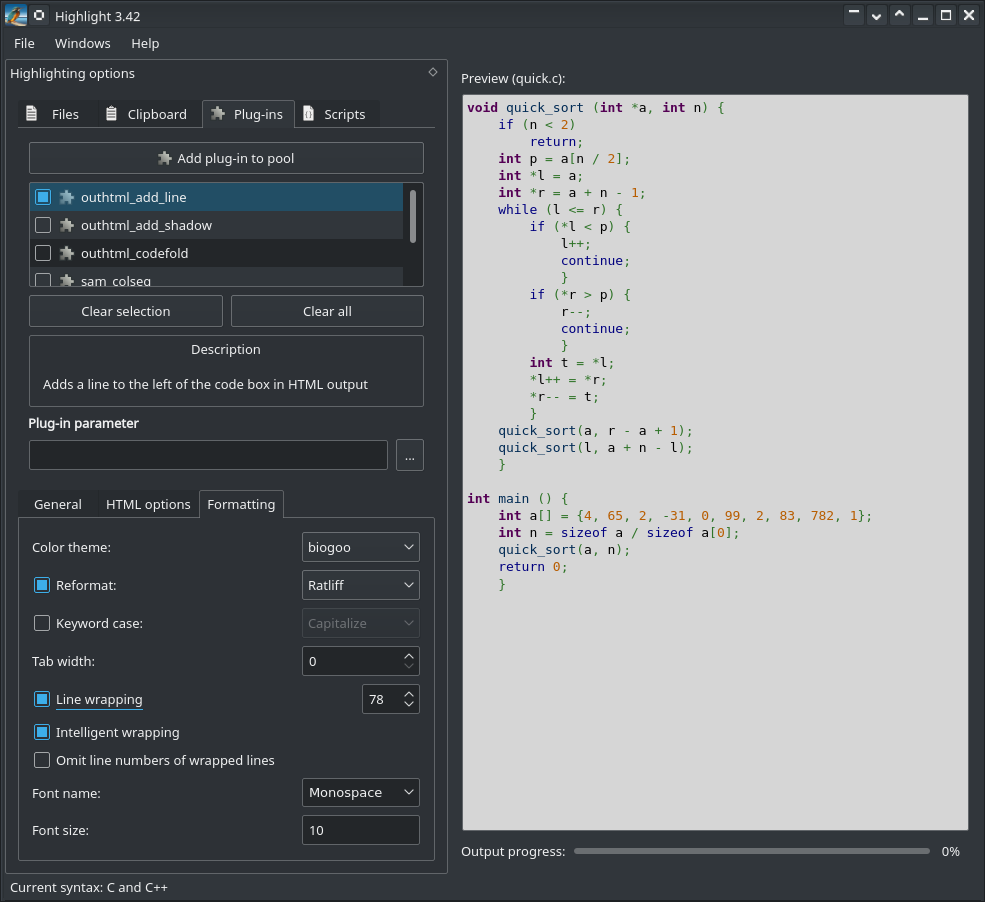This screenshot has width=985, height=902.
Task: Open the Color theme biogoo dropdown
Action: 361,547
